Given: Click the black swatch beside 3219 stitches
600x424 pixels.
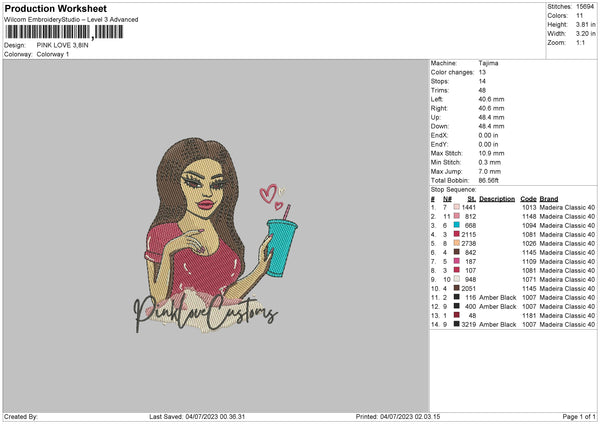Looking at the screenshot, I should (x=457, y=324).
